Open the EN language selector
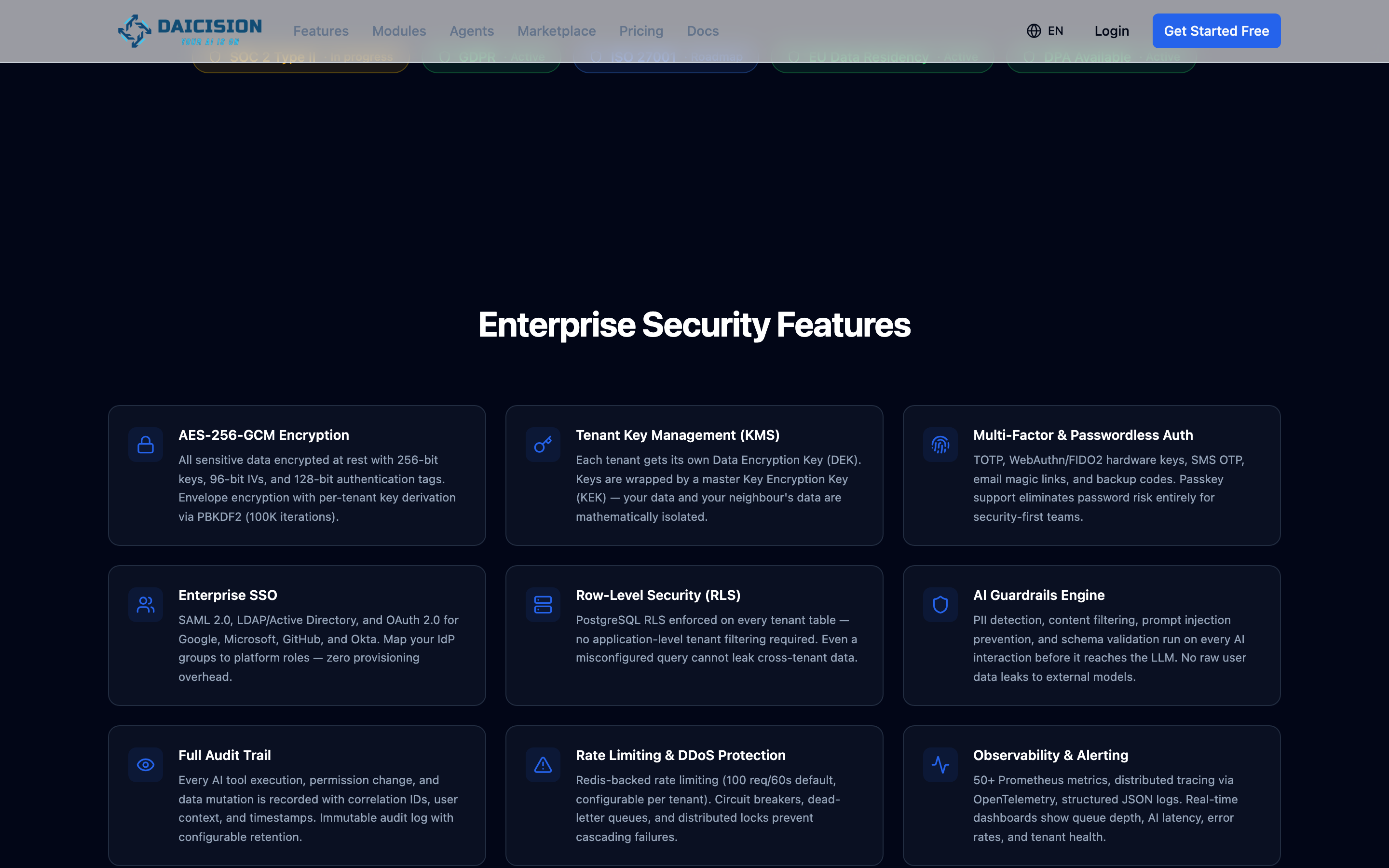Image resolution: width=1389 pixels, height=868 pixels. click(1045, 31)
